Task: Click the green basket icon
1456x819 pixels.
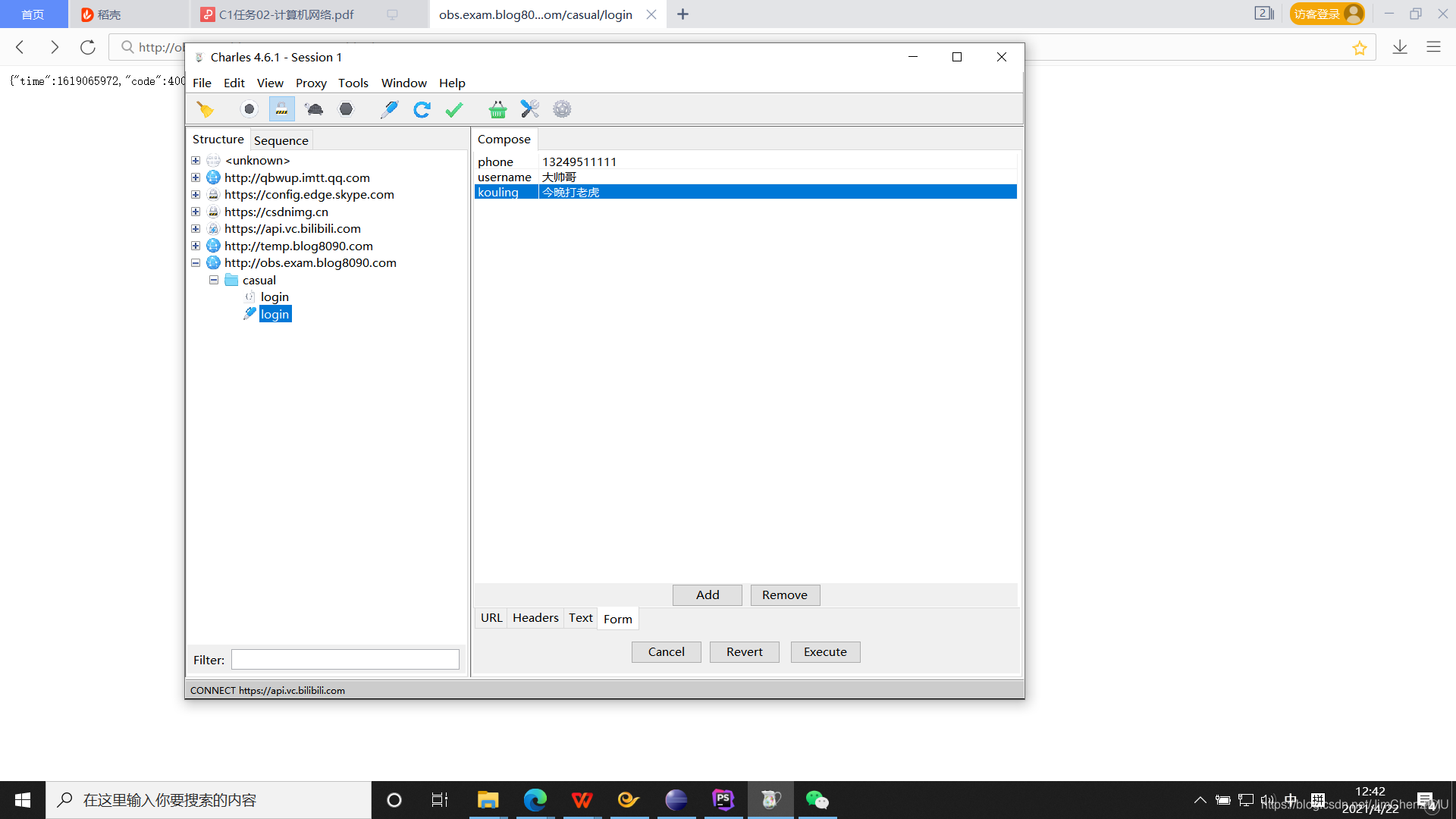Action: [x=497, y=109]
